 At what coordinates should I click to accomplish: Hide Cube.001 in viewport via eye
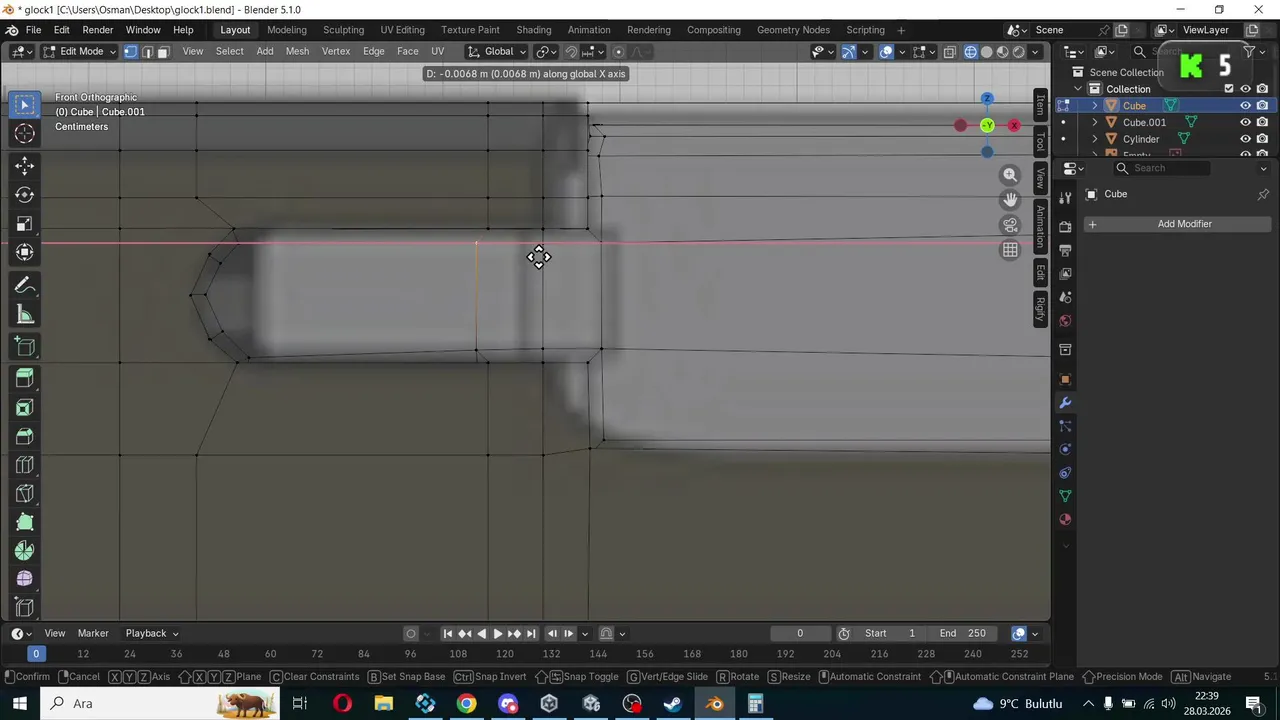coord(1245,122)
